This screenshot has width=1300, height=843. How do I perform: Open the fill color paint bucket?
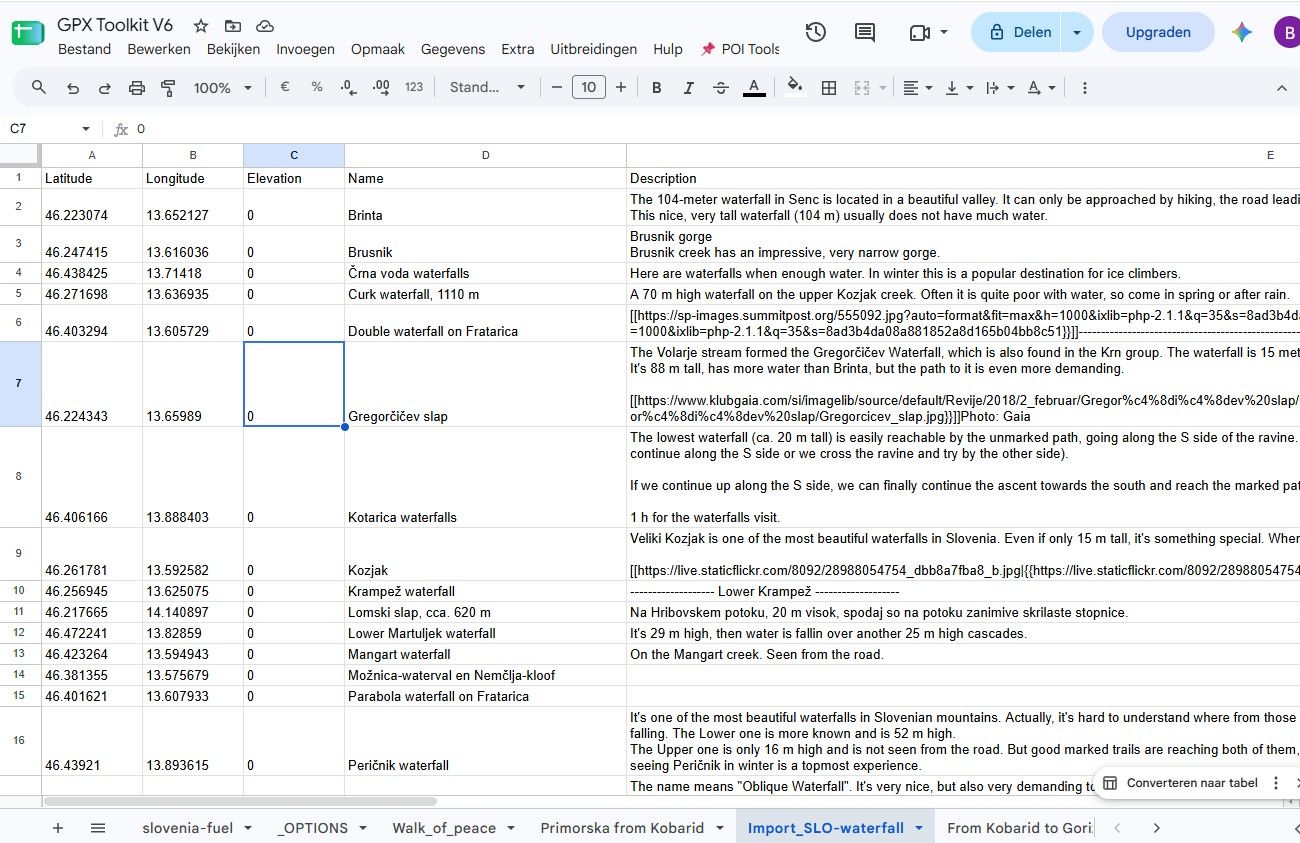(795, 87)
